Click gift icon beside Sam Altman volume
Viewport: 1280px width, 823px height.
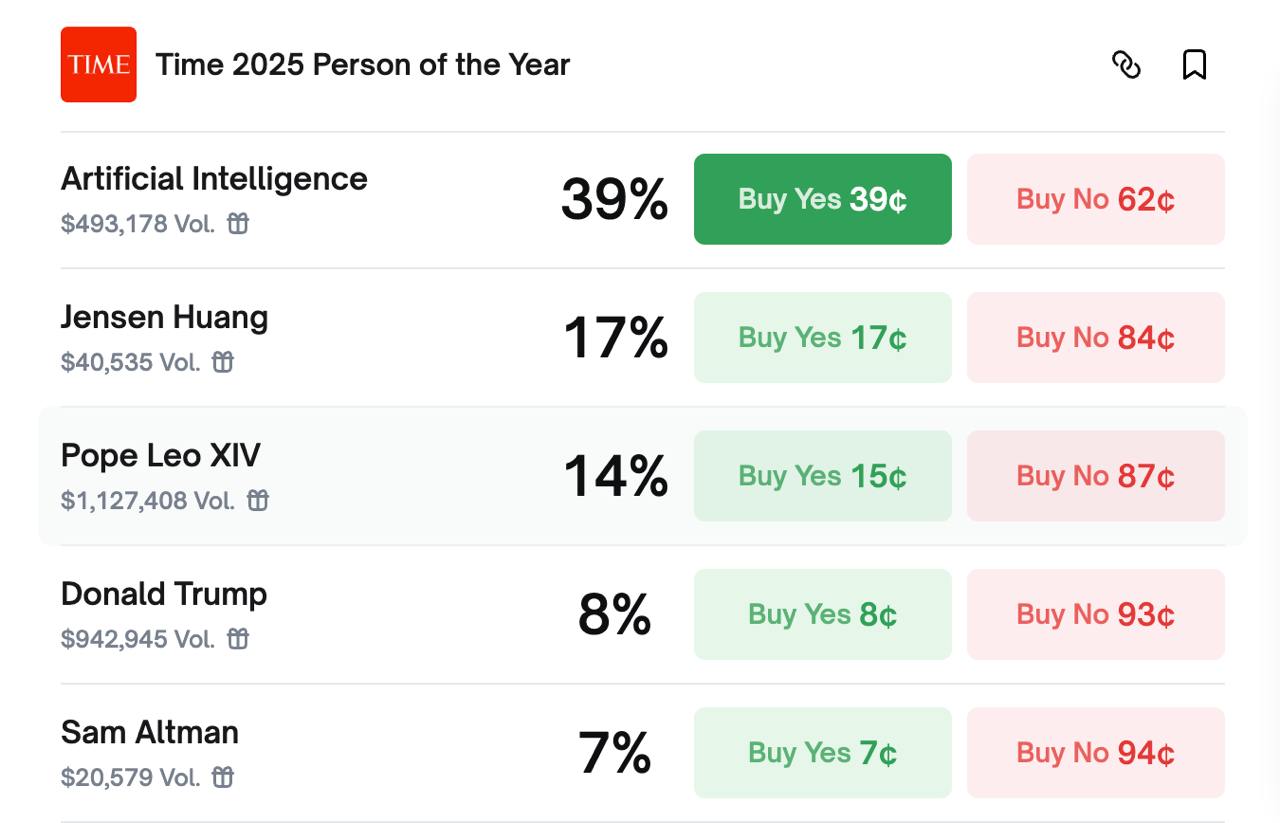(x=223, y=777)
